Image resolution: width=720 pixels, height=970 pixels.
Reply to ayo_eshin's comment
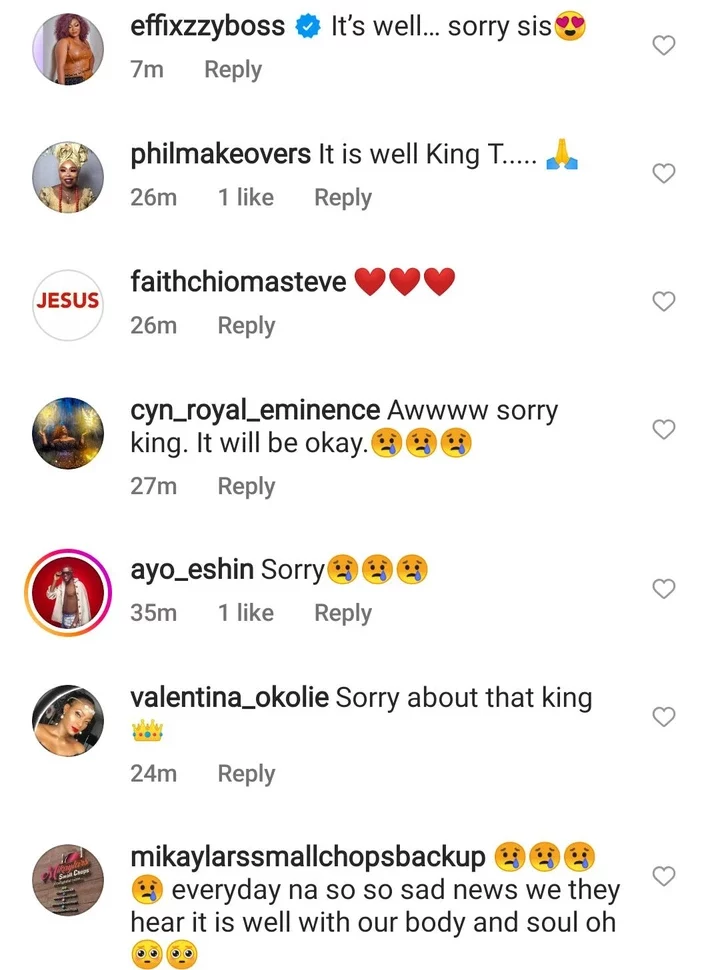coord(343,613)
